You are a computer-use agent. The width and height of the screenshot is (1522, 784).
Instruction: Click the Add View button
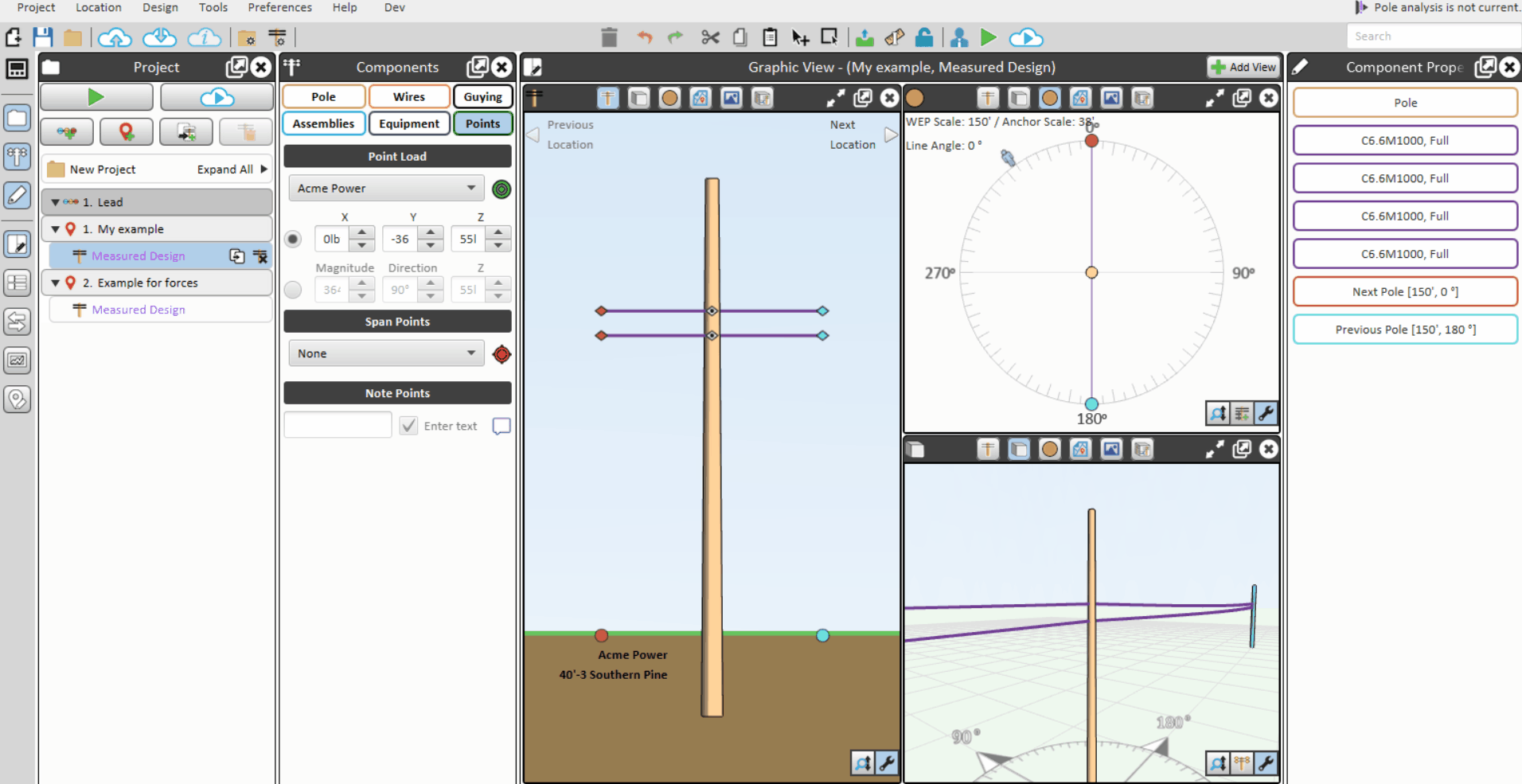[x=1243, y=67]
